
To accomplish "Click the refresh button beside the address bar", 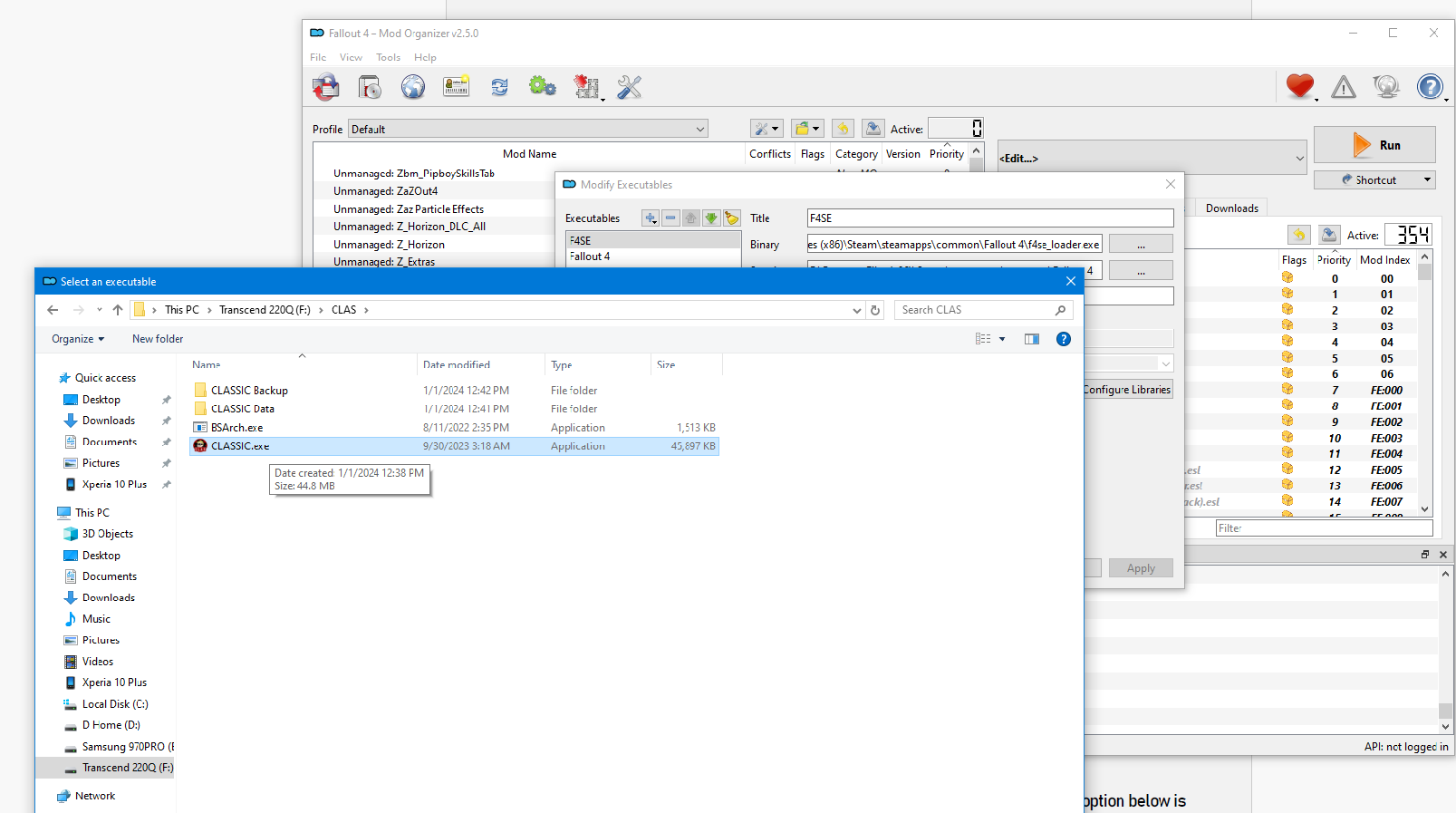I will pos(875,310).
